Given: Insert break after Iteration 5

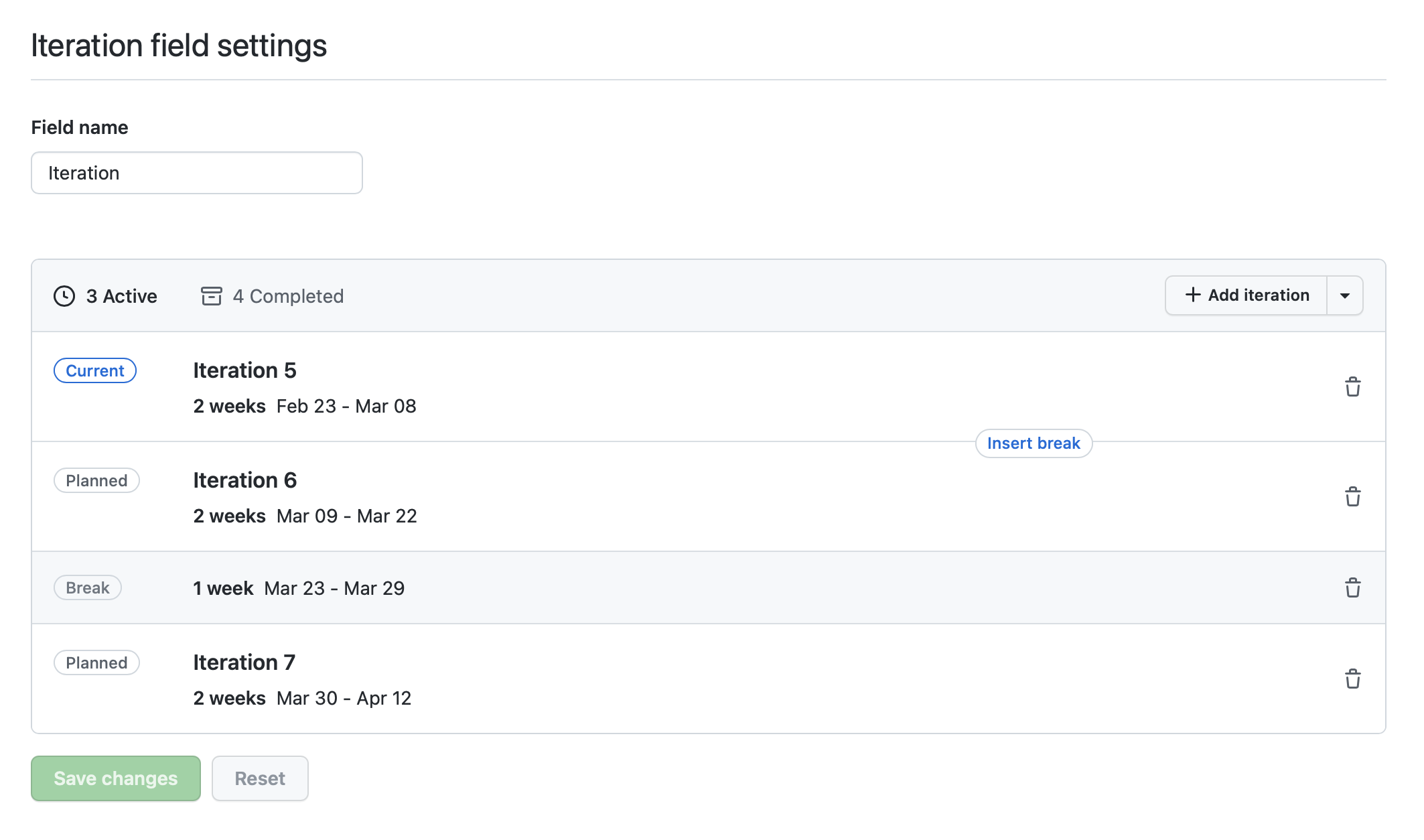Looking at the screenshot, I should pyautogui.click(x=1034, y=443).
